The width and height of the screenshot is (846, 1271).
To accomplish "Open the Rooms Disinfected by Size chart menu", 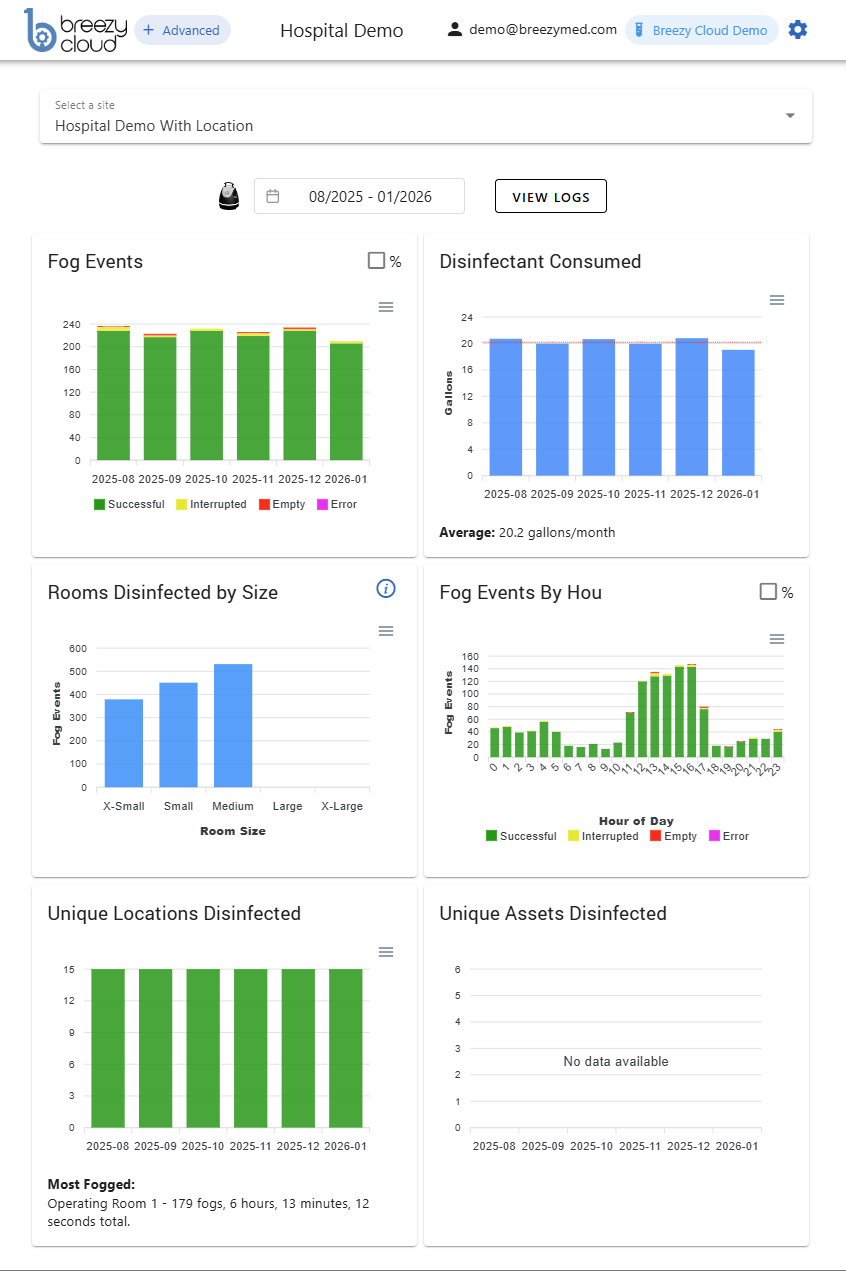I will point(386,630).
